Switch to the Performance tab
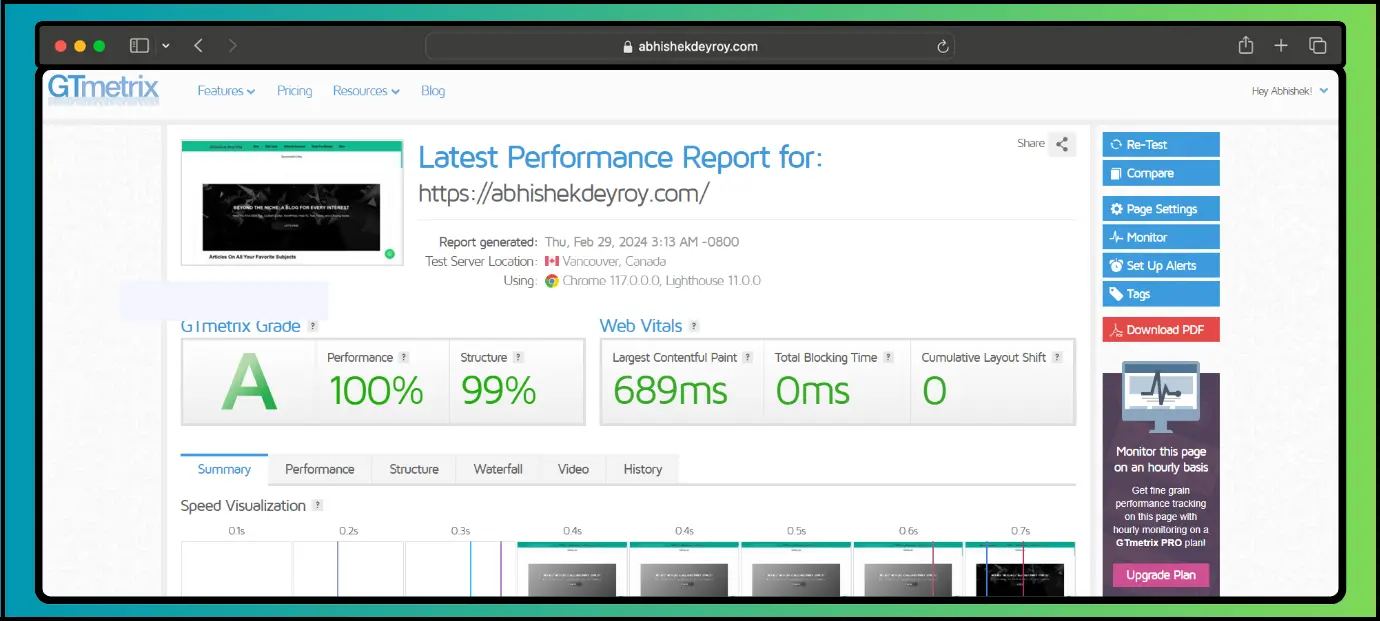 coord(319,469)
